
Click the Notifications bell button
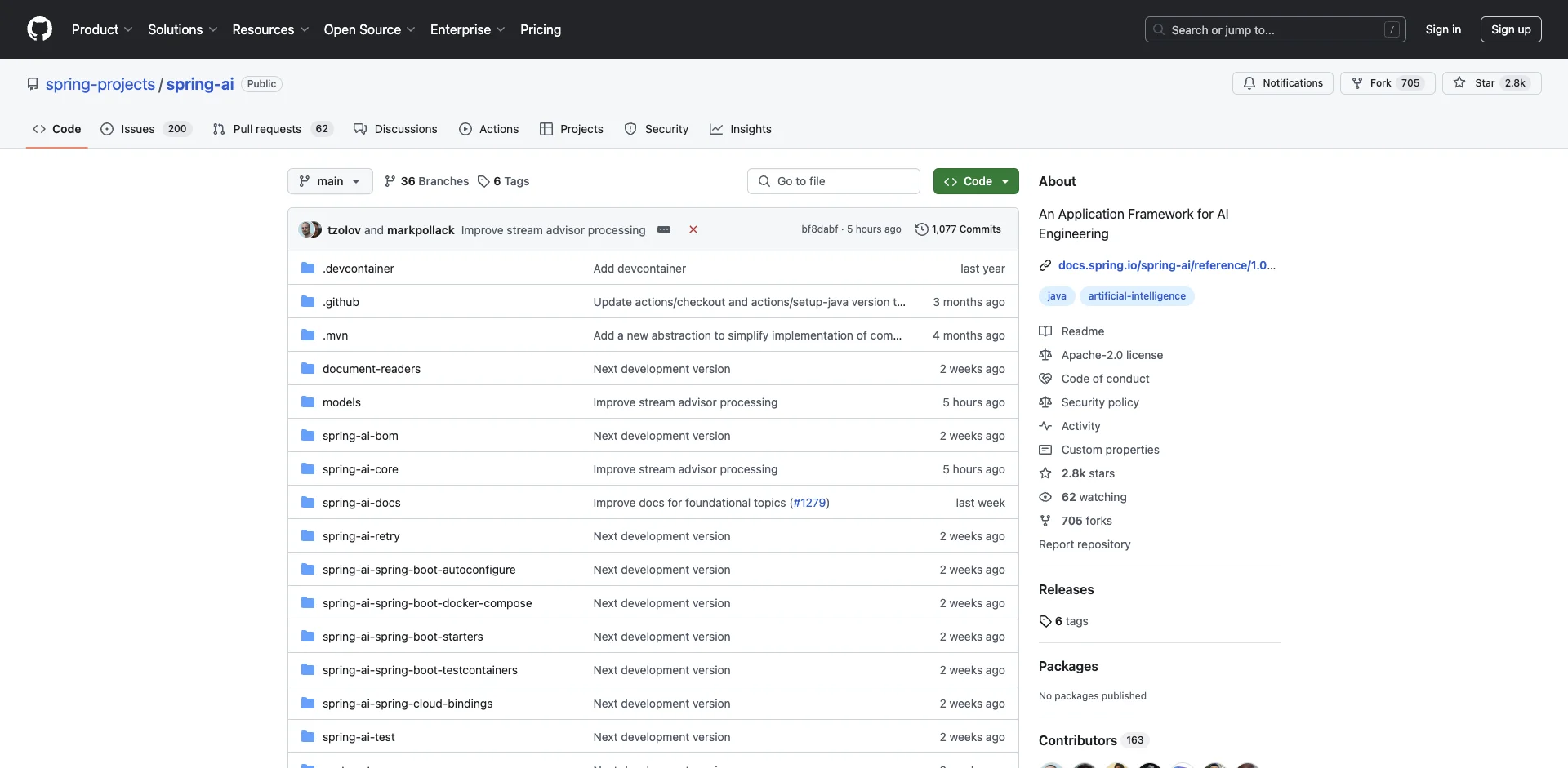coord(1282,83)
